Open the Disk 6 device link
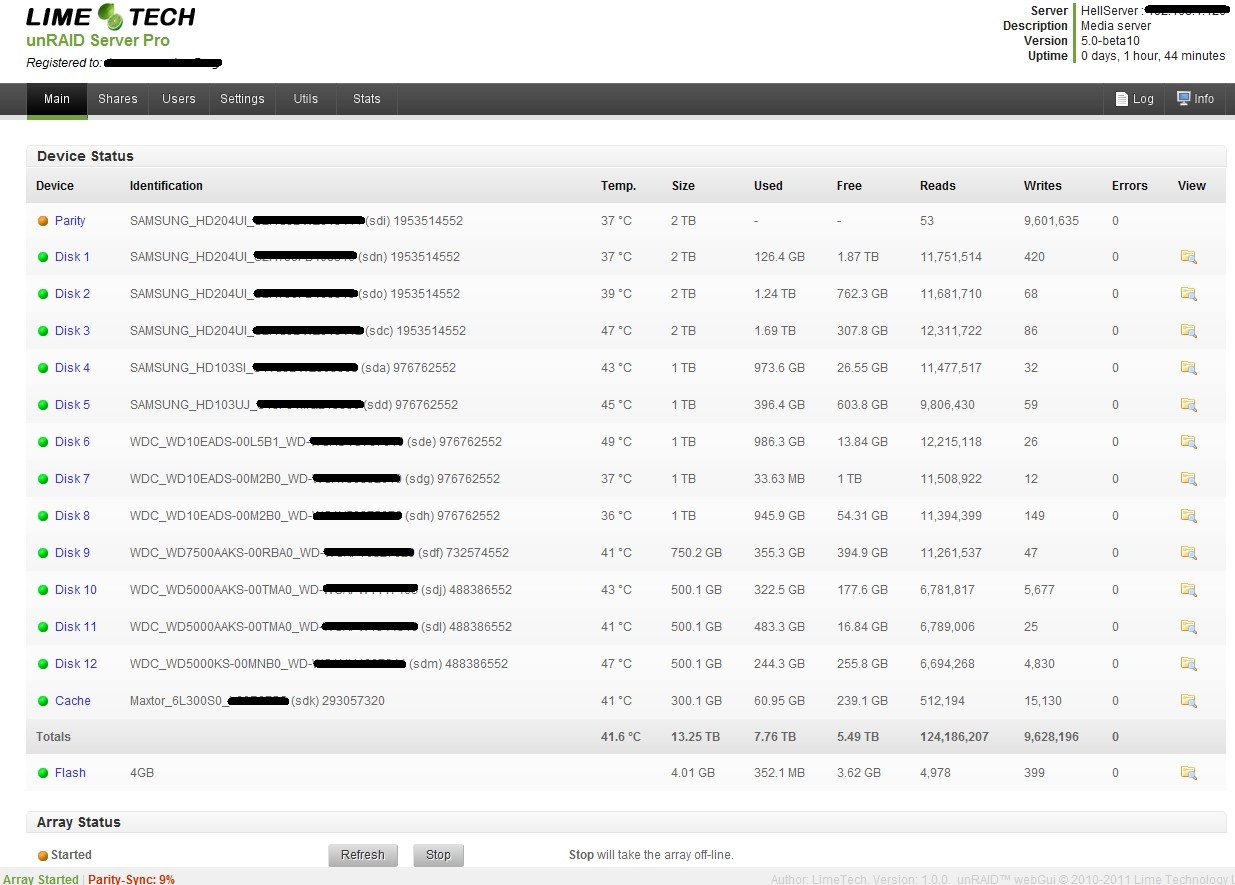Screen dimensions: 1235x885 tap(72, 442)
